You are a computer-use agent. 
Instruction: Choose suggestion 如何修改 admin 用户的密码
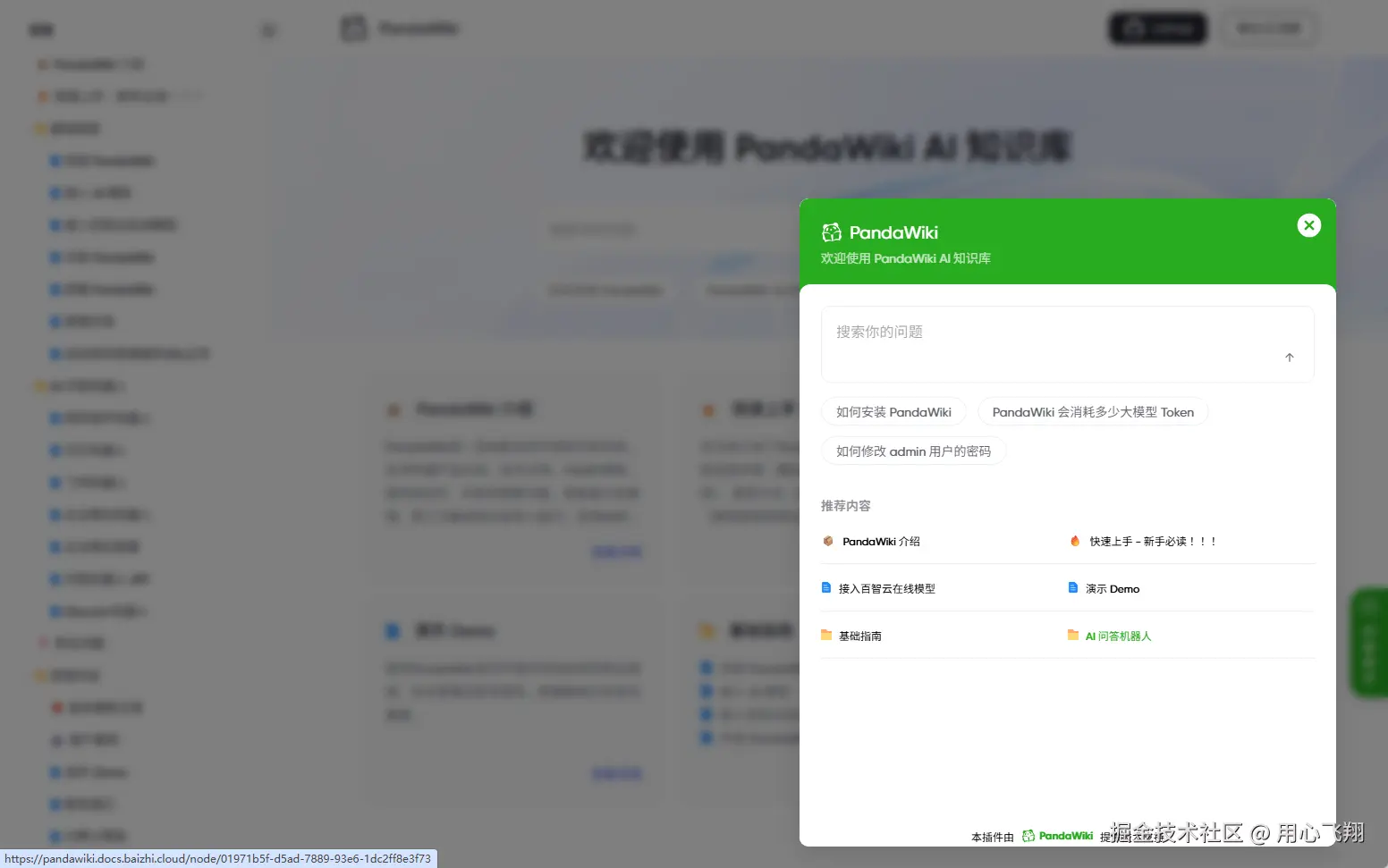coord(913,451)
